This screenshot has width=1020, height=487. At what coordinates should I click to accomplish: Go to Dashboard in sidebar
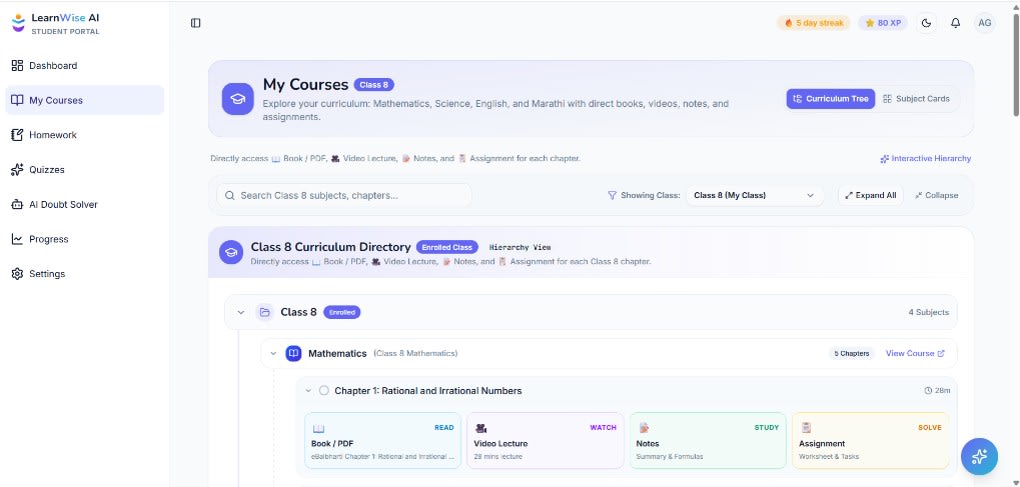click(x=85, y=66)
